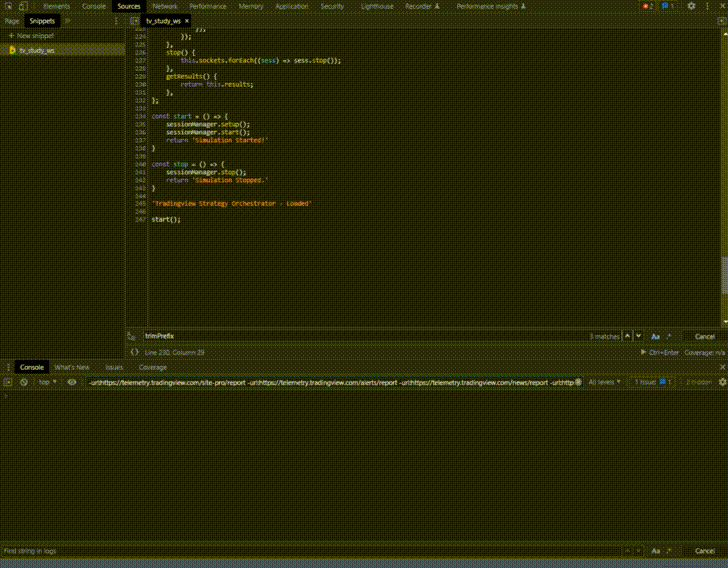Viewport: 728px width, 568px height.
Task: Focus the console filter input with telemetry URLs
Action: click(x=331, y=383)
